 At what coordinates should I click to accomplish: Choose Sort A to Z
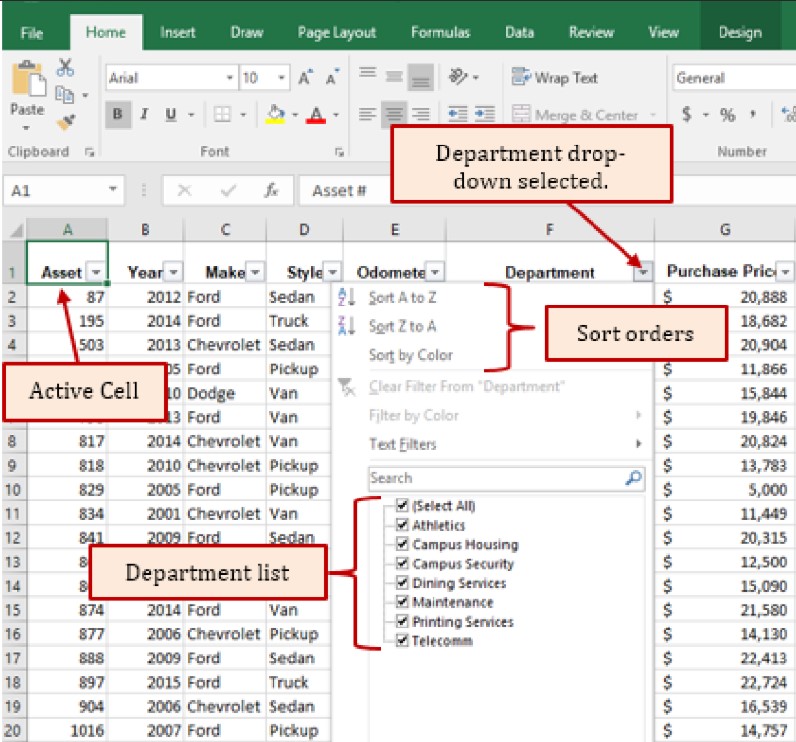click(x=402, y=297)
